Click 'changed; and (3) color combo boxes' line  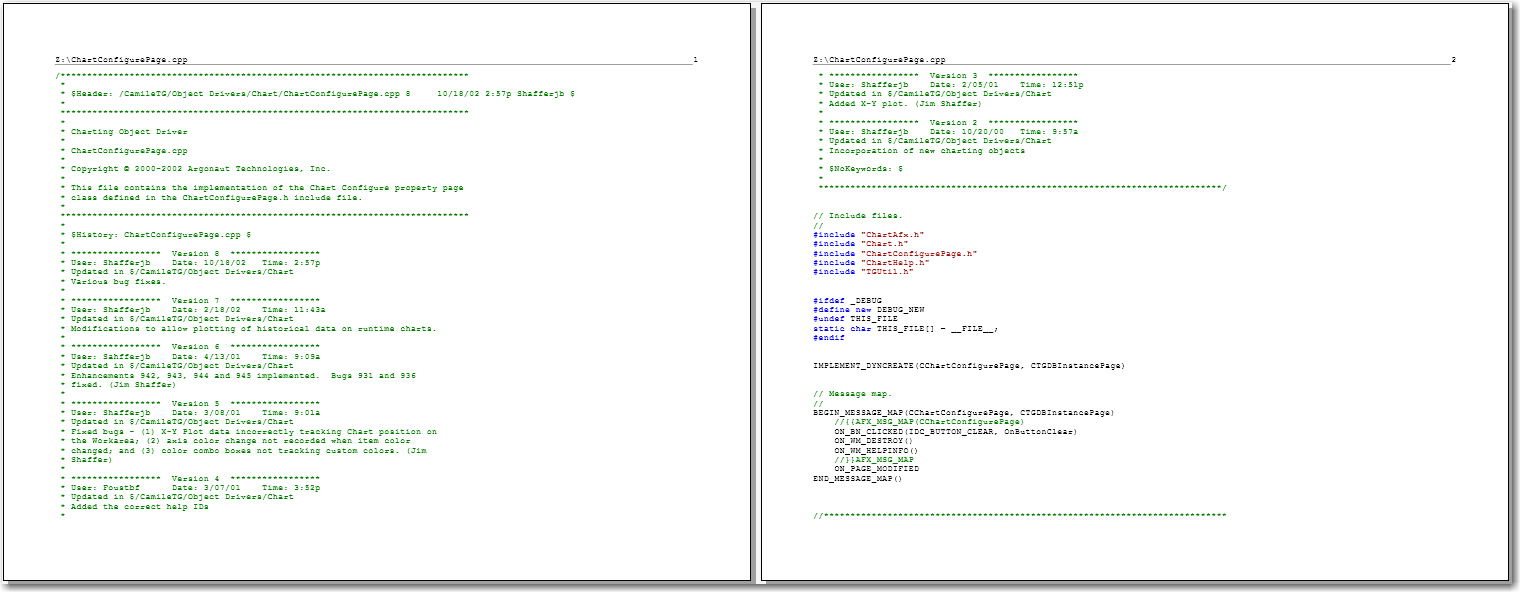pyautogui.click(x=245, y=450)
